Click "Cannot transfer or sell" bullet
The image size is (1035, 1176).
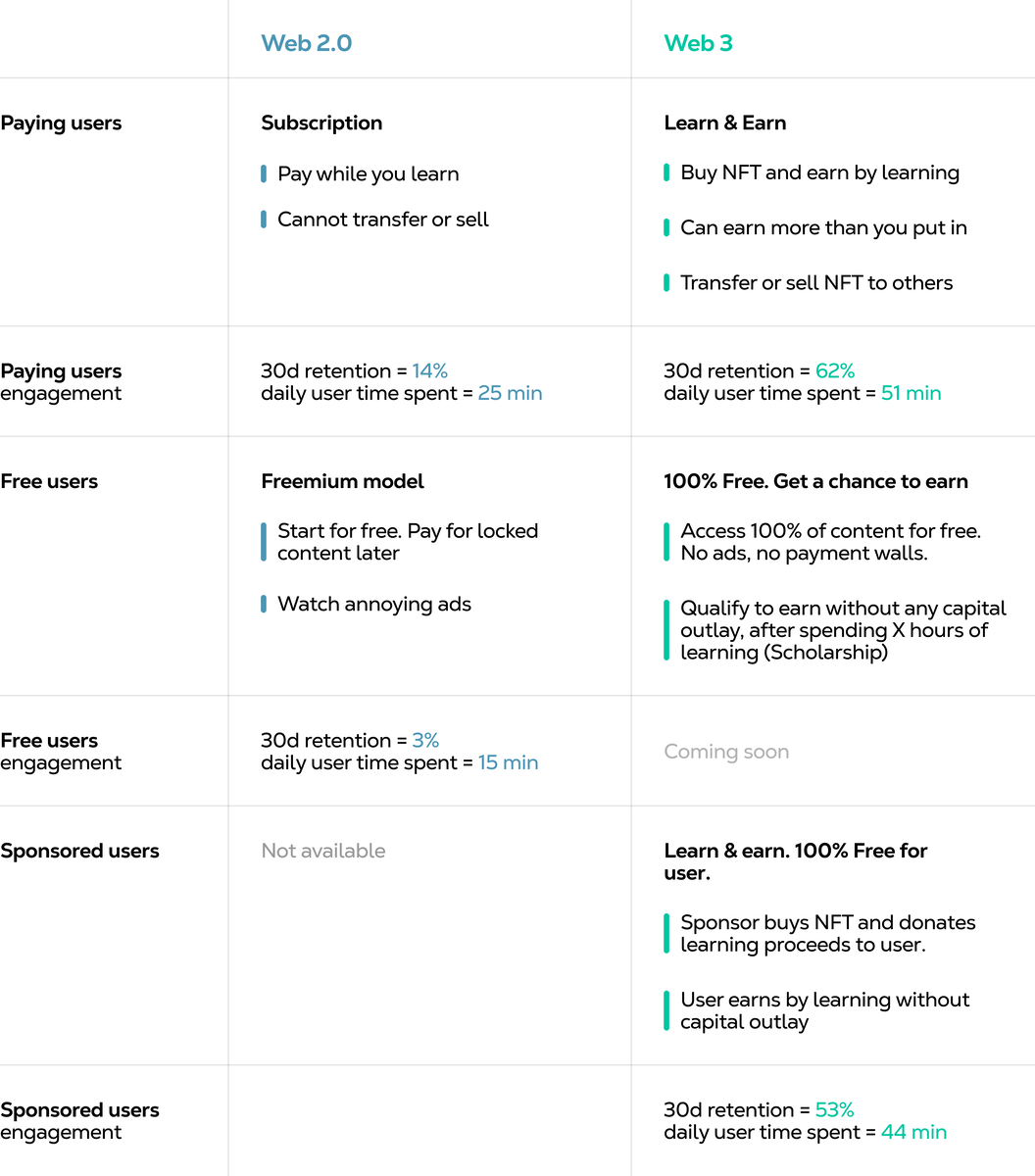coord(382,220)
